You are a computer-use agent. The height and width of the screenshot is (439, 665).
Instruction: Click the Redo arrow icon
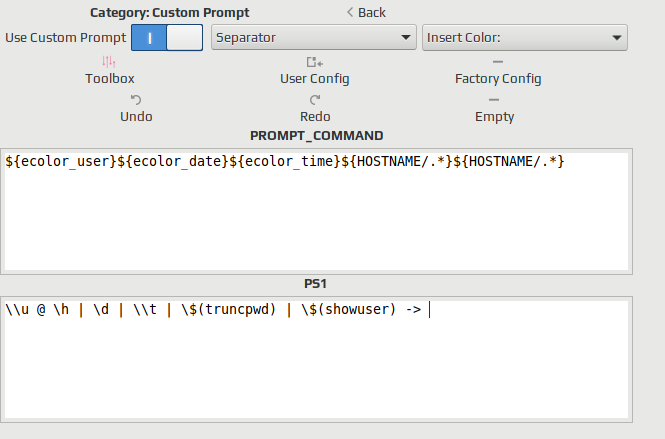pos(315,100)
